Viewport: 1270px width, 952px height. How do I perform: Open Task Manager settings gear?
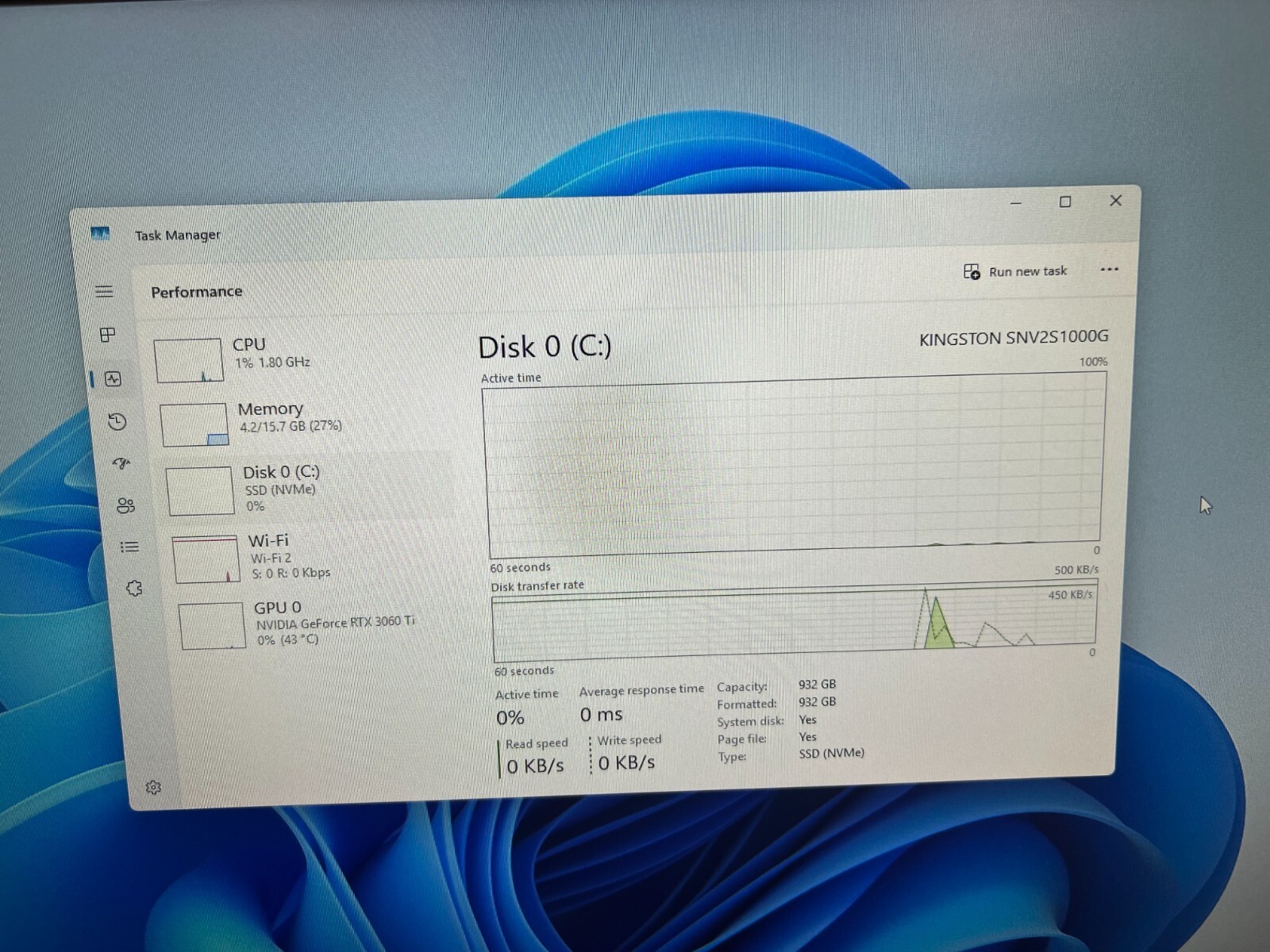click(153, 787)
